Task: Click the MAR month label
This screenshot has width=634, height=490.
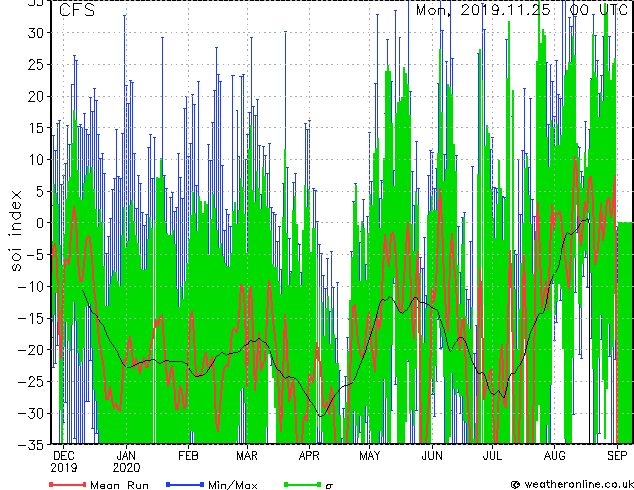Action: point(247,456)
